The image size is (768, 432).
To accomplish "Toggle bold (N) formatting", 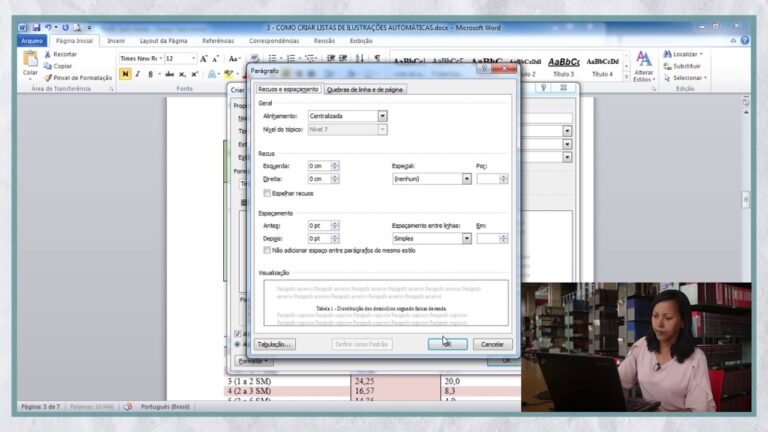I will (x=125, y=74).
